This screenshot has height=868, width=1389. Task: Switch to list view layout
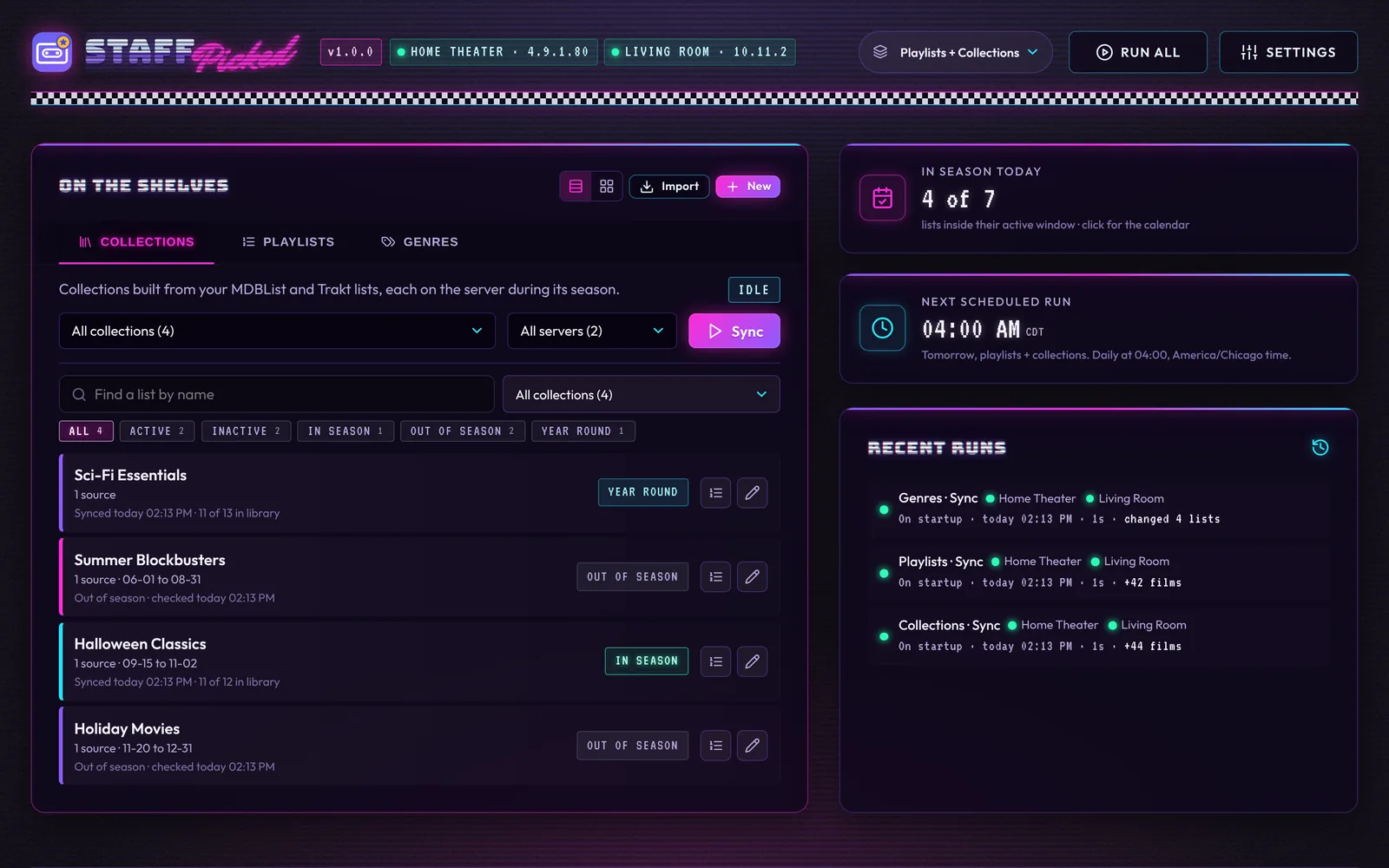tap(576, 187)
